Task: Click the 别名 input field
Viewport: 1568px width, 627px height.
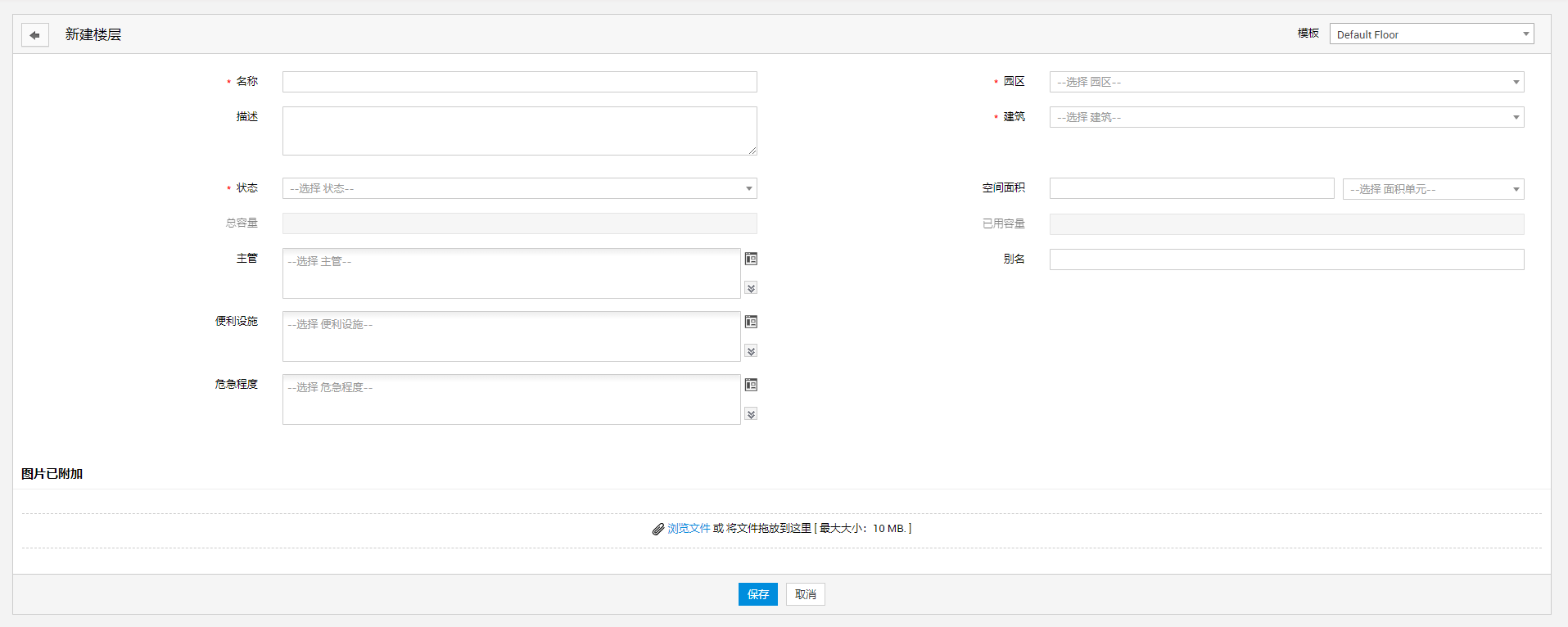Action: 1286,259
